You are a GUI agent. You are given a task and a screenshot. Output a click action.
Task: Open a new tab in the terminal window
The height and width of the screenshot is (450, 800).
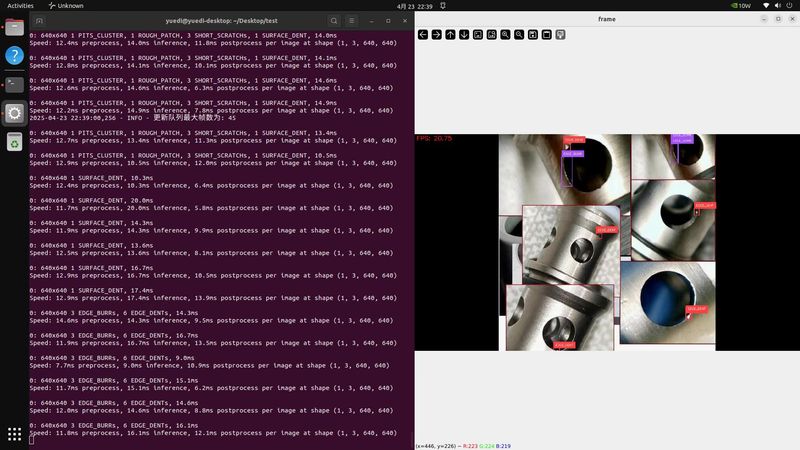(x=39, y=21)
